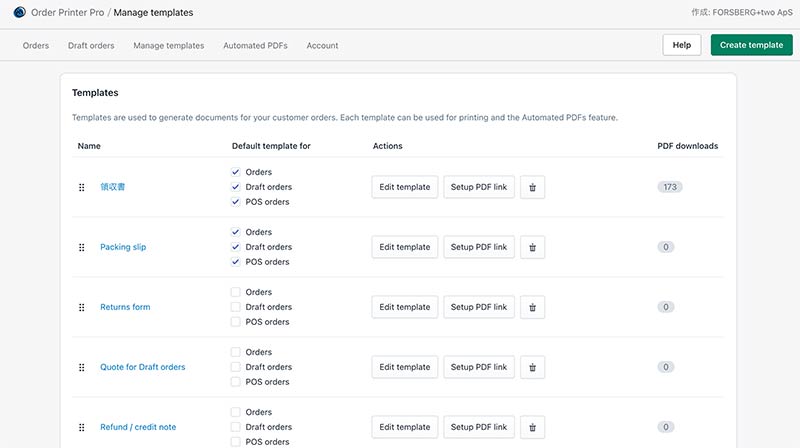
Task: Enable Draft orders for Returns form
Action: pos(236,307)
